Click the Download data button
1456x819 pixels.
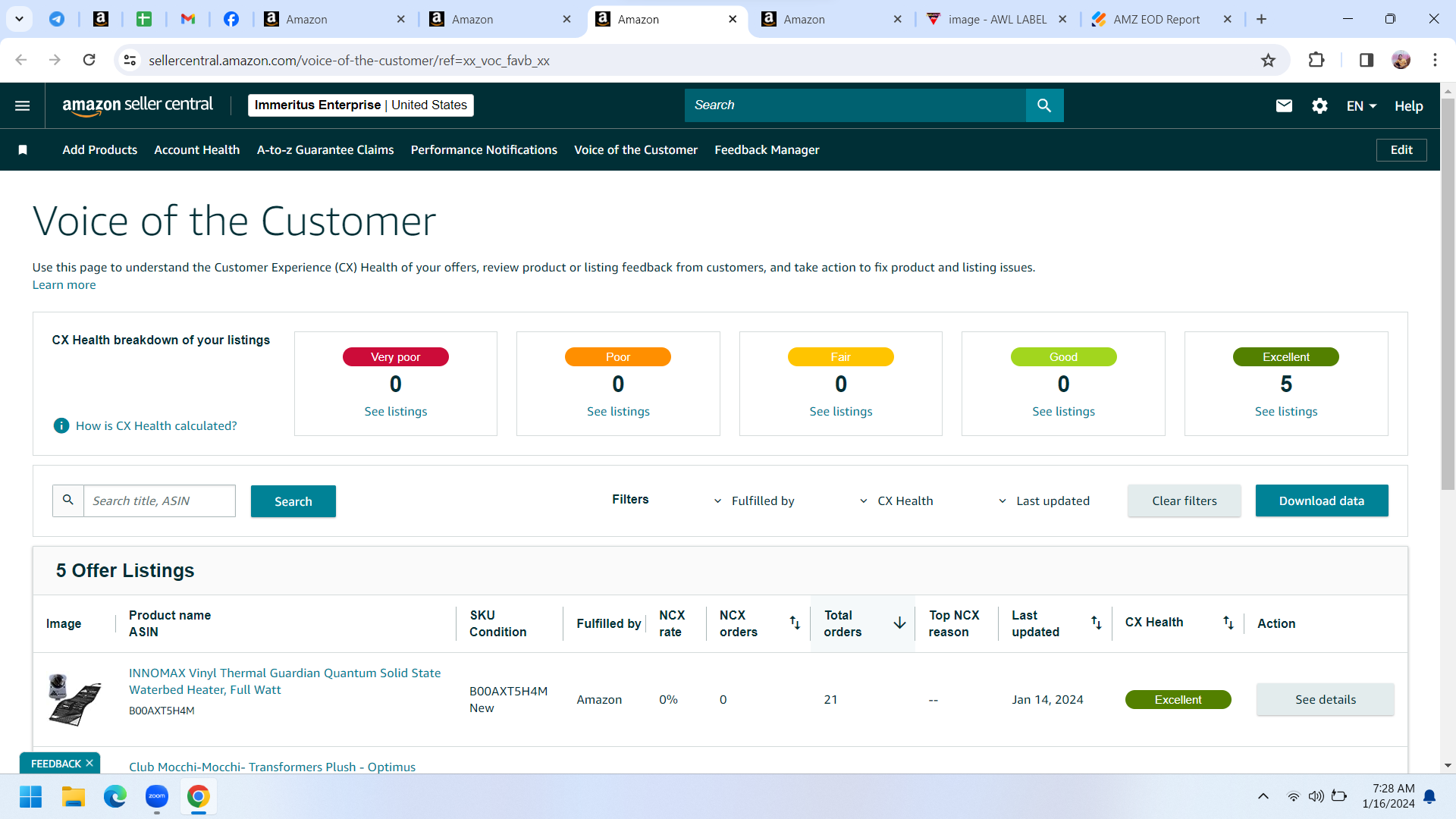click(x=1322, y=500)
